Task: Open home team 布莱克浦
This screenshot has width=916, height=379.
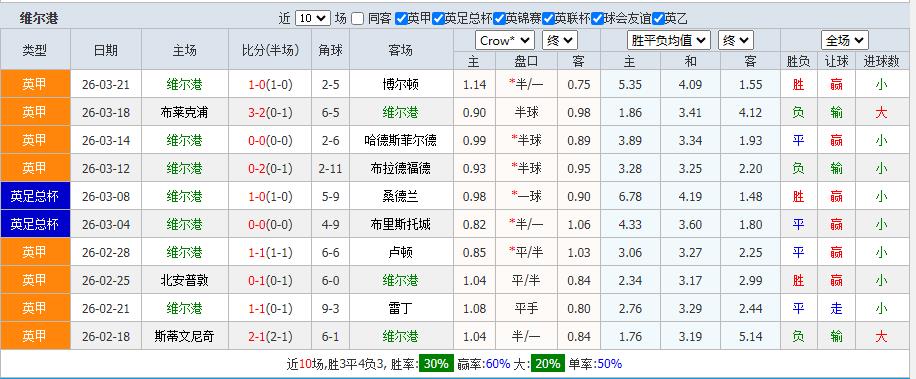Action: click(x=184, y=113)
